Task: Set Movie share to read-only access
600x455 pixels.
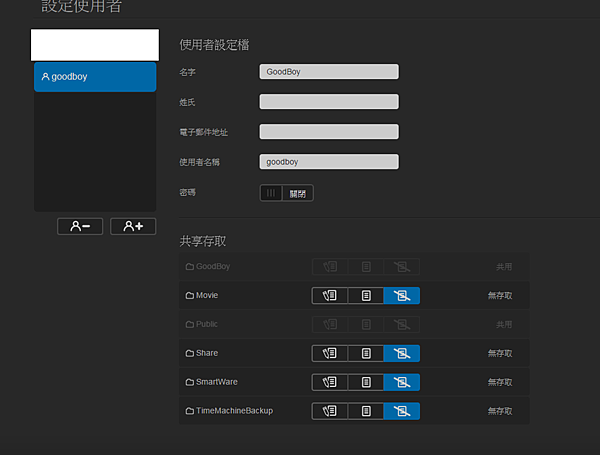Action: 366,296
